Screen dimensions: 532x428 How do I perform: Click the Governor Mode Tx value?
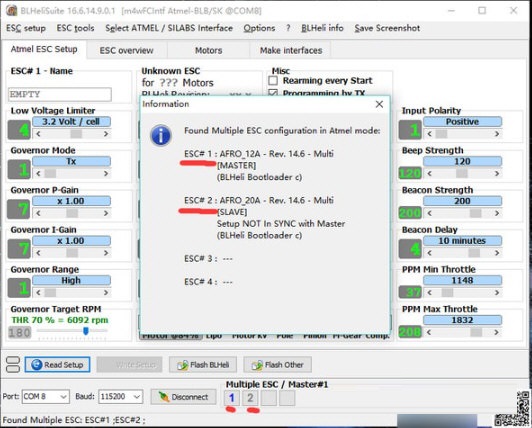71,162
